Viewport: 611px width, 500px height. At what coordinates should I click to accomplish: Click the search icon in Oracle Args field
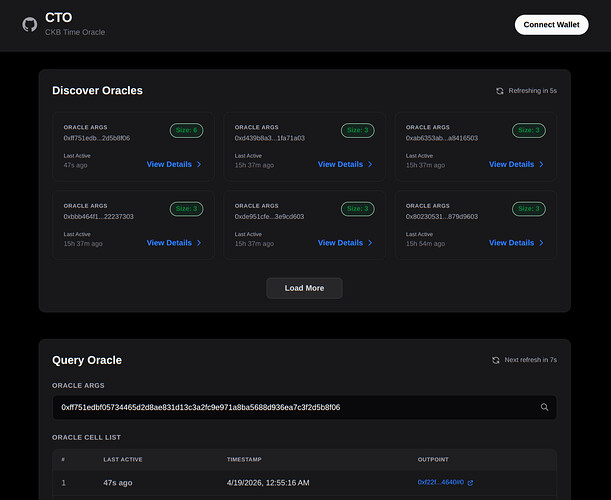[x=544, y=407]
